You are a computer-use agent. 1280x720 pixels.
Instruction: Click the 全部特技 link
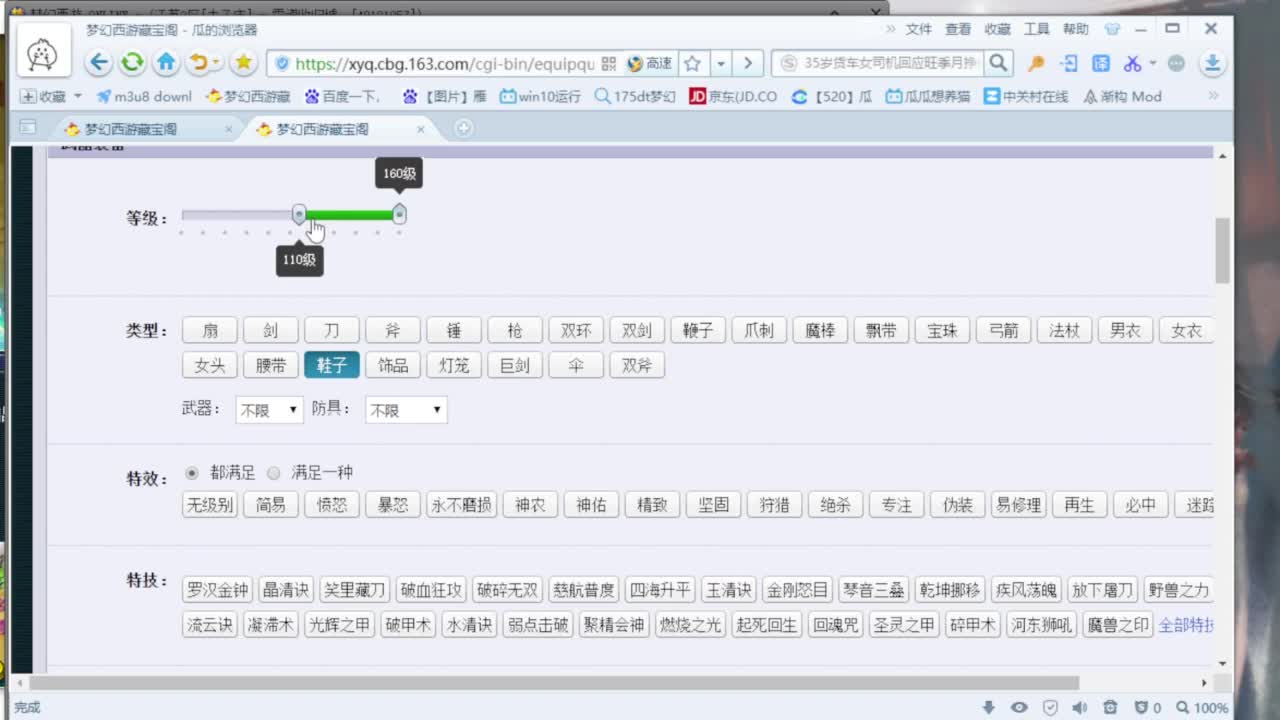[1186, 626]
